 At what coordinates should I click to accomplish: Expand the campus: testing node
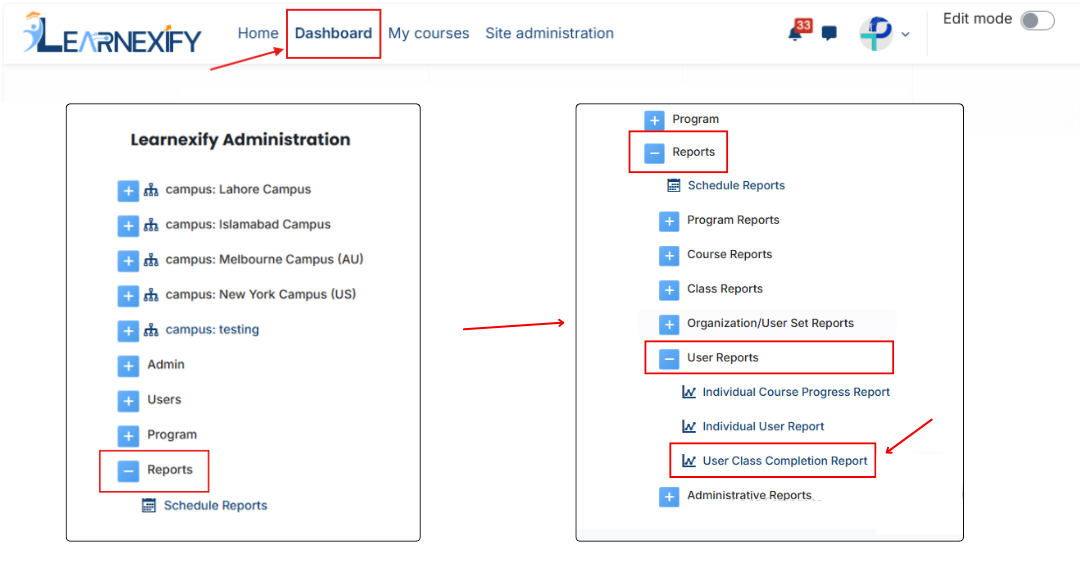128,331
